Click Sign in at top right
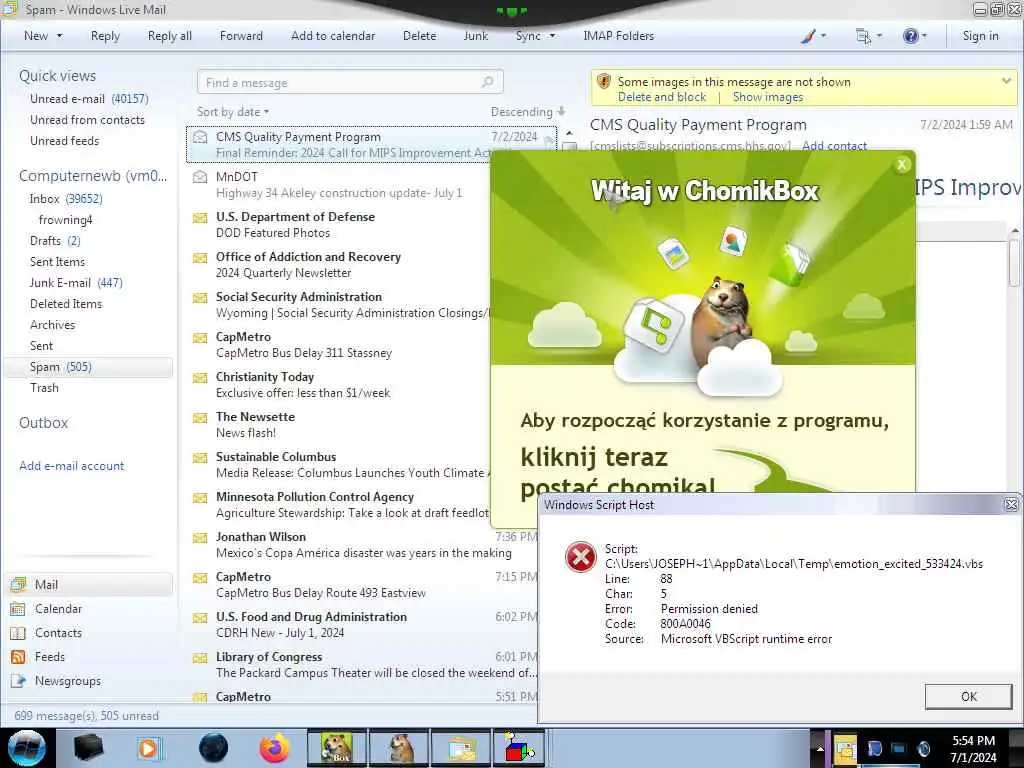 [980, 36]
